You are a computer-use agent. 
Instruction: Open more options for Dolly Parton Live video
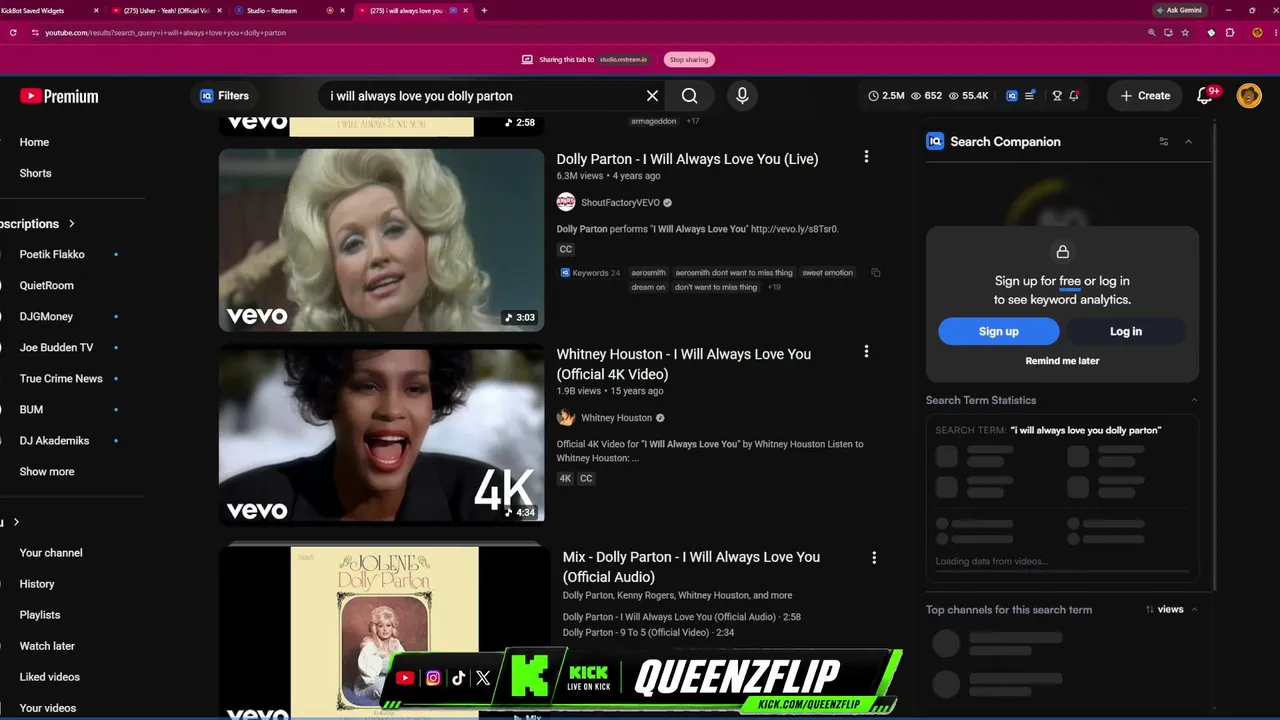pos(866,157)
